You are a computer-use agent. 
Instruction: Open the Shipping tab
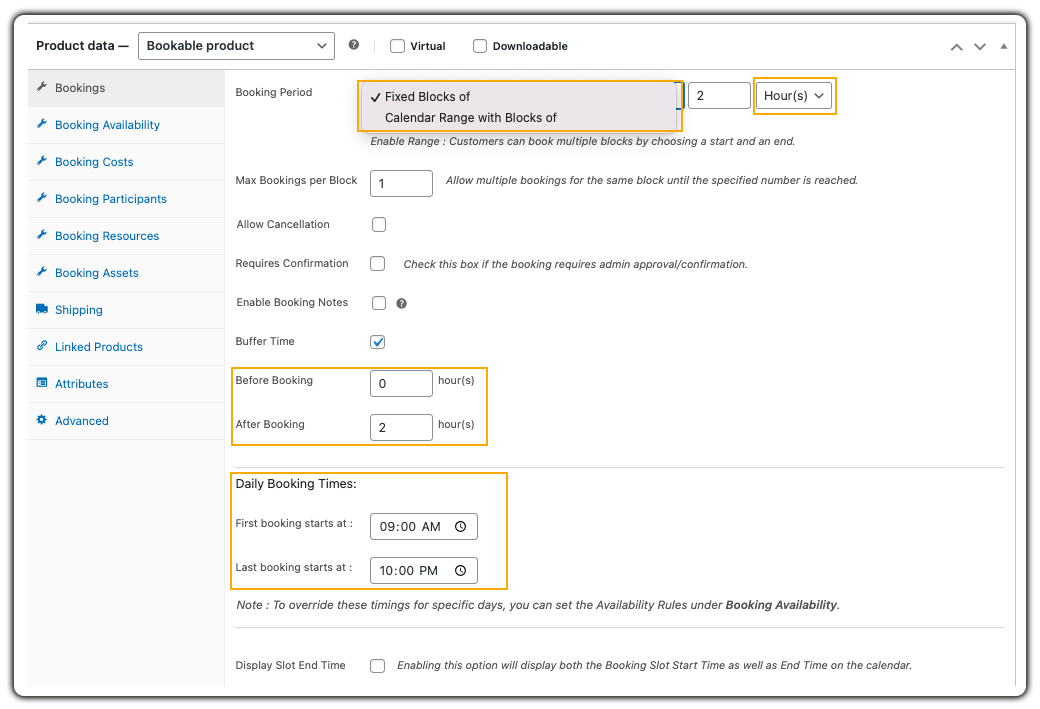(x=126, y=310)
